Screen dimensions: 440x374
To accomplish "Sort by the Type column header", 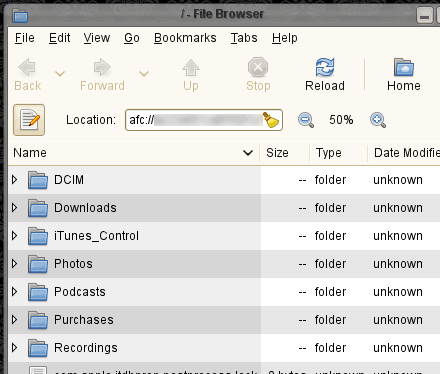I will [338, 153].
